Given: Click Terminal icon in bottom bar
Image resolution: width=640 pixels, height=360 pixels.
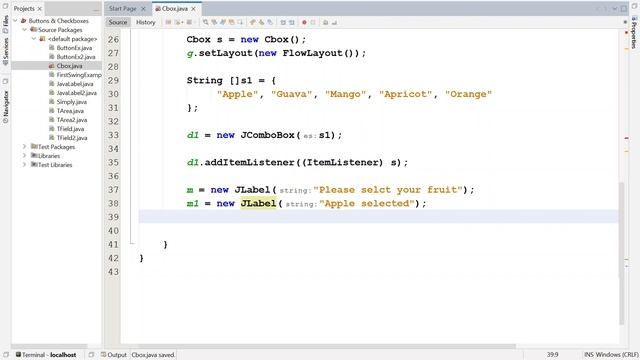Looking at the screenshot, I should 18,355.
